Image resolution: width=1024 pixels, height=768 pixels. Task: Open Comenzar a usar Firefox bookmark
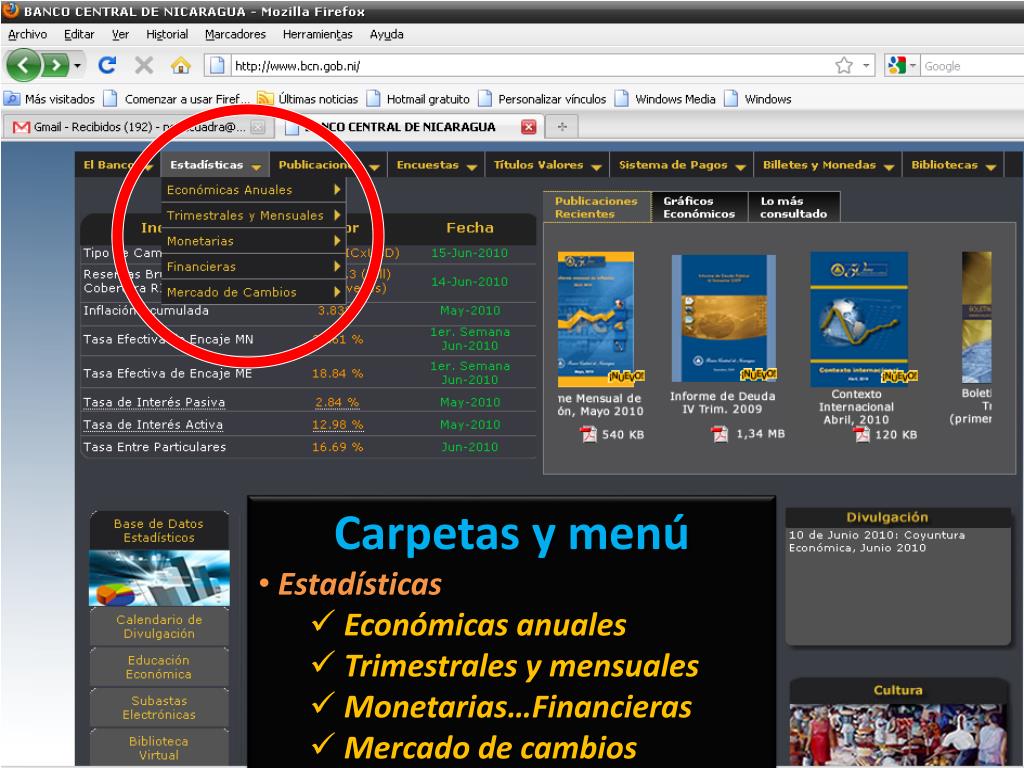pyautogui.click(x=177, y=99)
